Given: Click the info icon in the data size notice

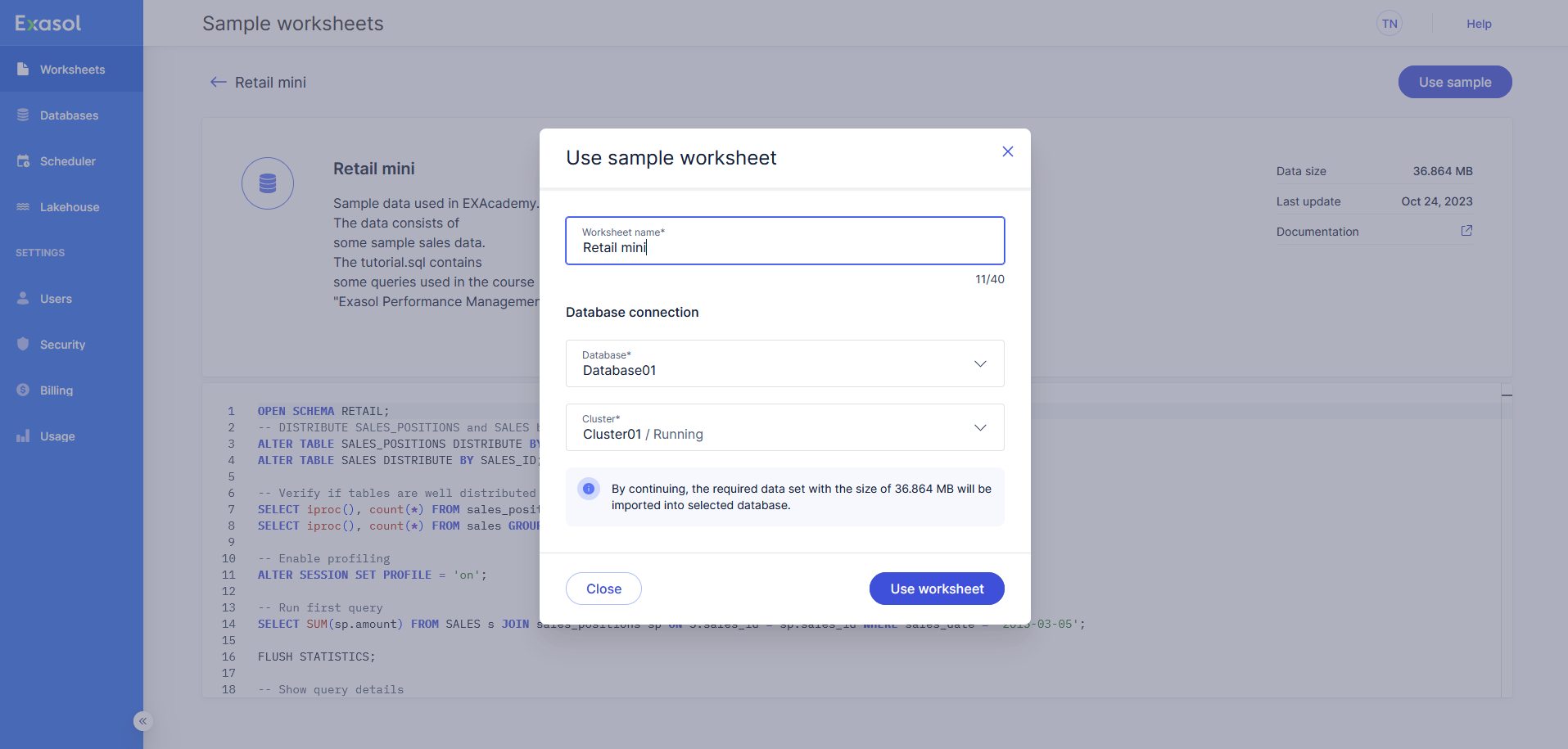Looking at the screenshot, I should tap(589, 489).
